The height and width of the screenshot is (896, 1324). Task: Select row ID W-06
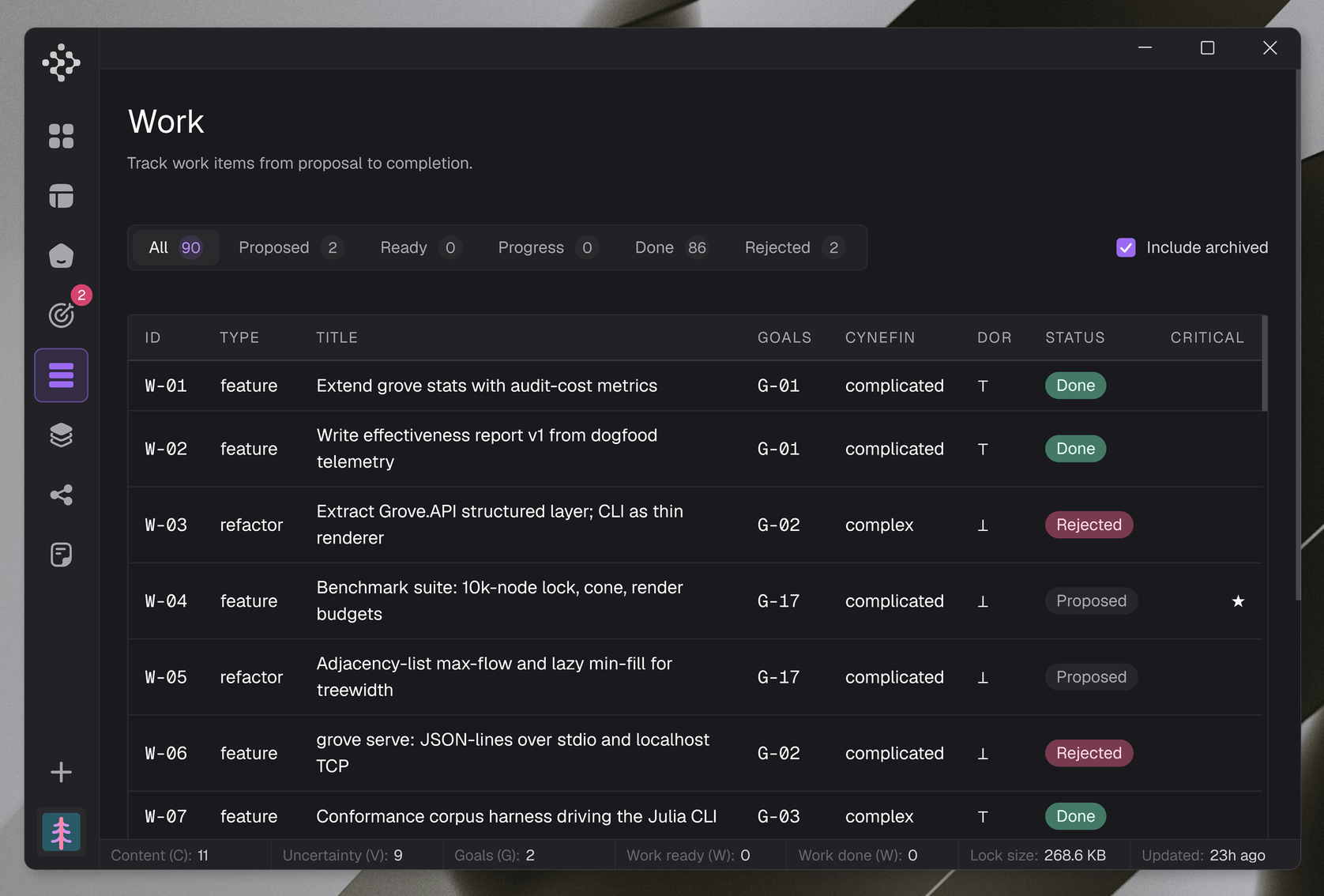tap(166, 753)
